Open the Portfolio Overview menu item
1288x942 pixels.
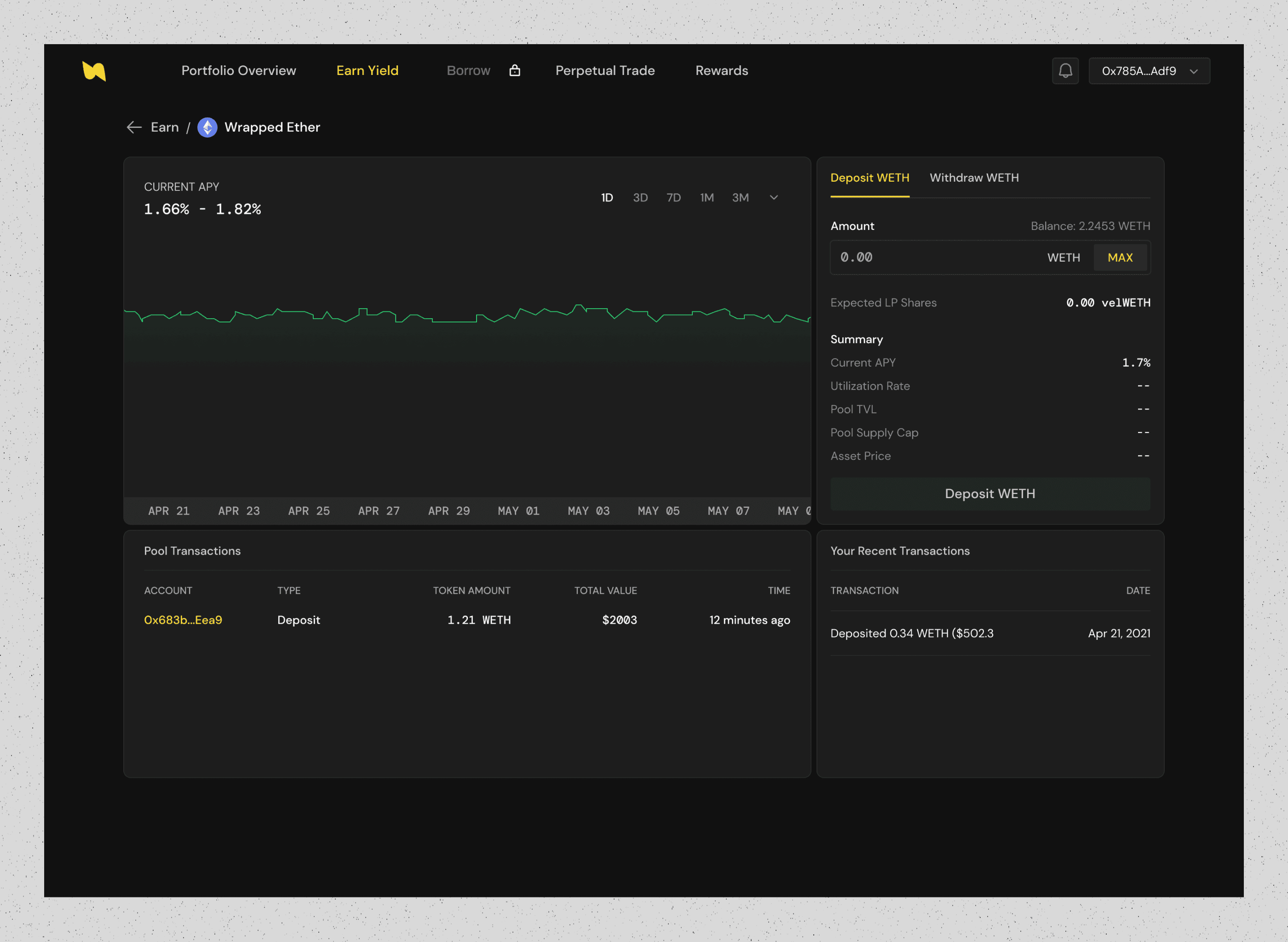click(x=238, y=71)
